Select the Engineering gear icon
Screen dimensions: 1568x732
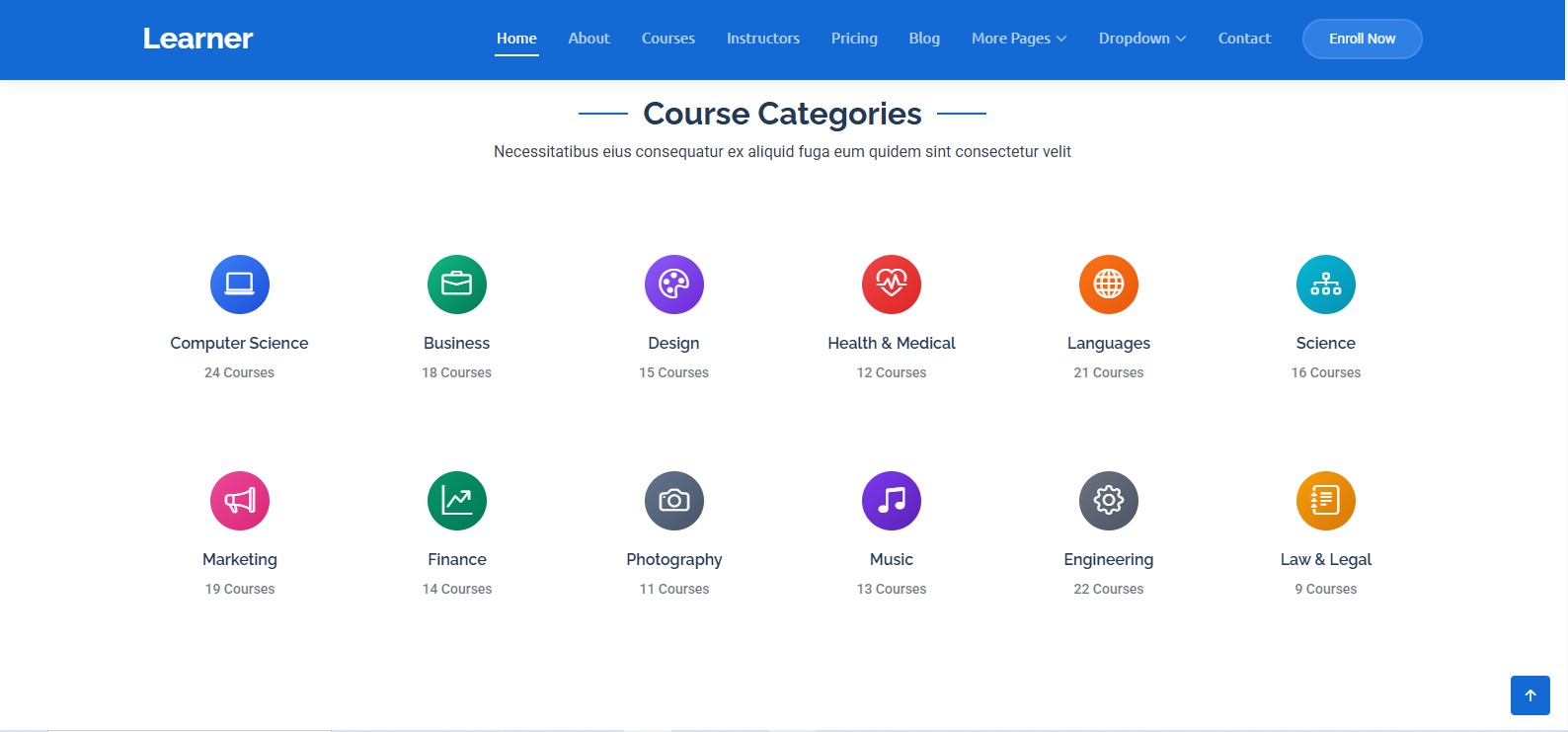[1108, 501]
